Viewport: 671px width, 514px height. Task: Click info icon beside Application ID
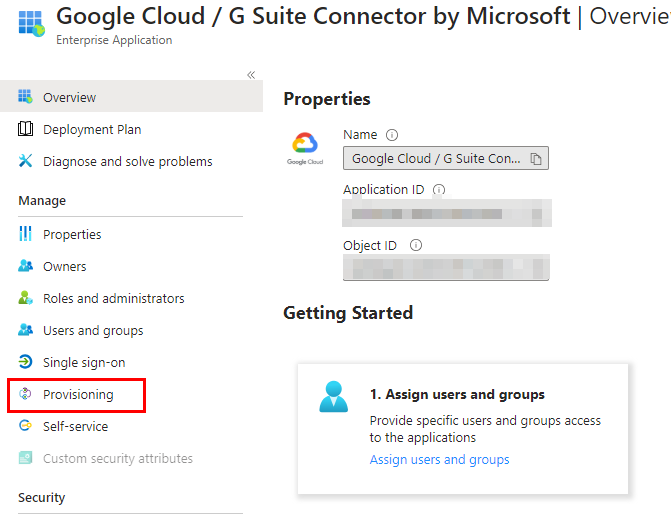coord(439,190)
